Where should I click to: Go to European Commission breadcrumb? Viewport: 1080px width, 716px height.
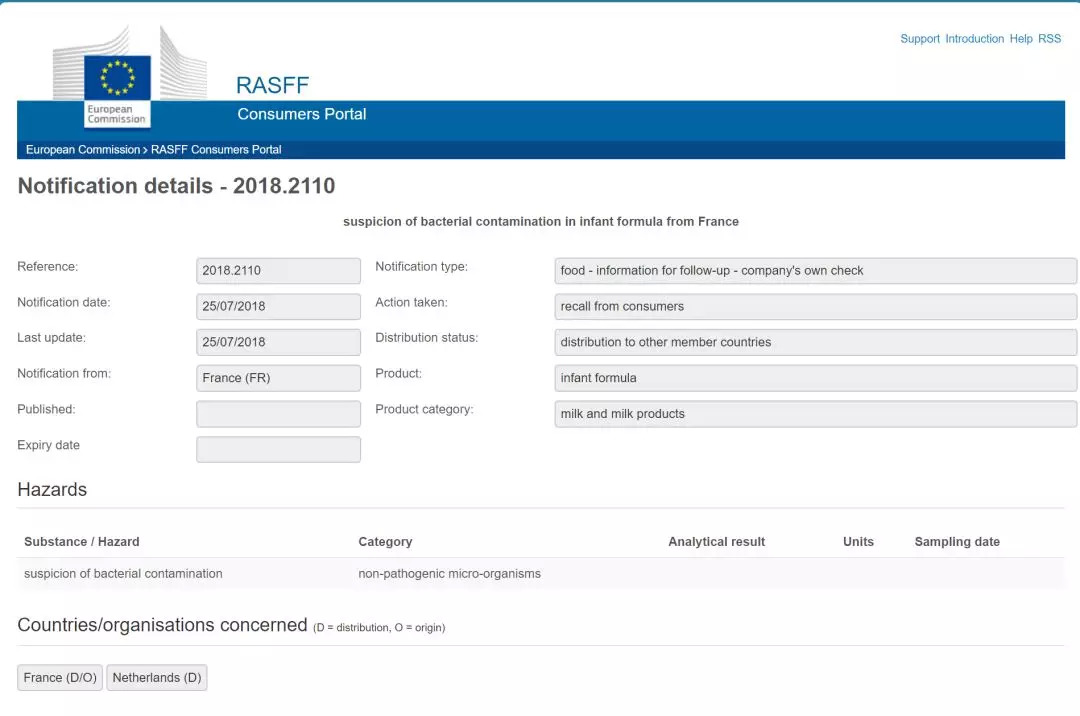click(83, 149)
